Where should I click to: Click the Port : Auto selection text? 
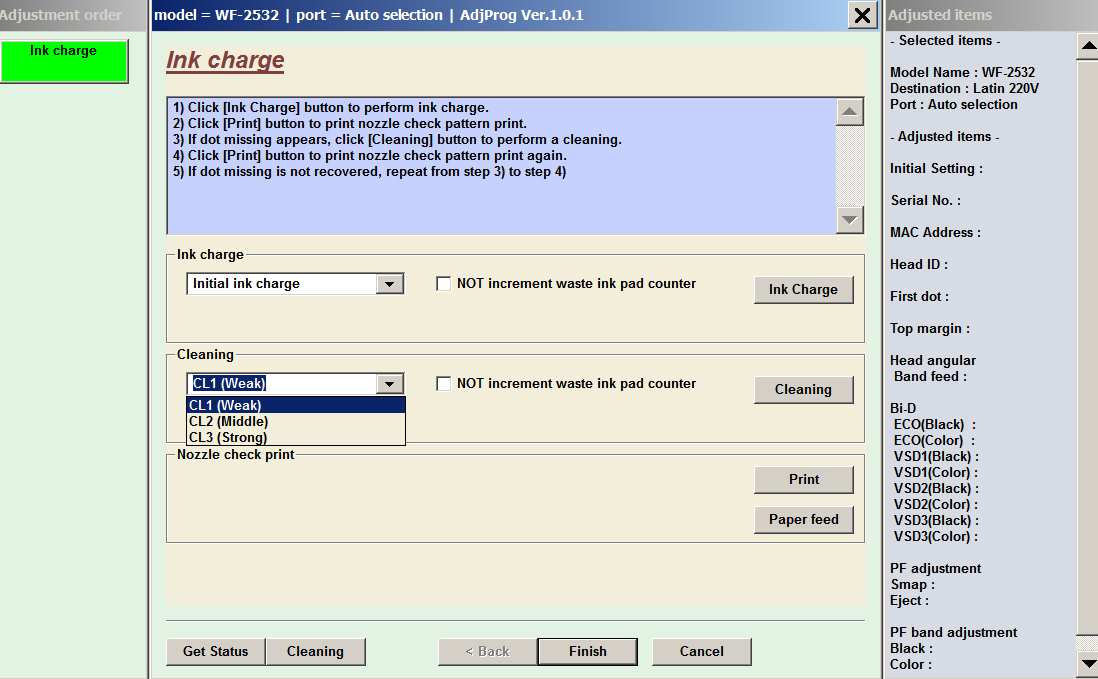tap(954, 104)
